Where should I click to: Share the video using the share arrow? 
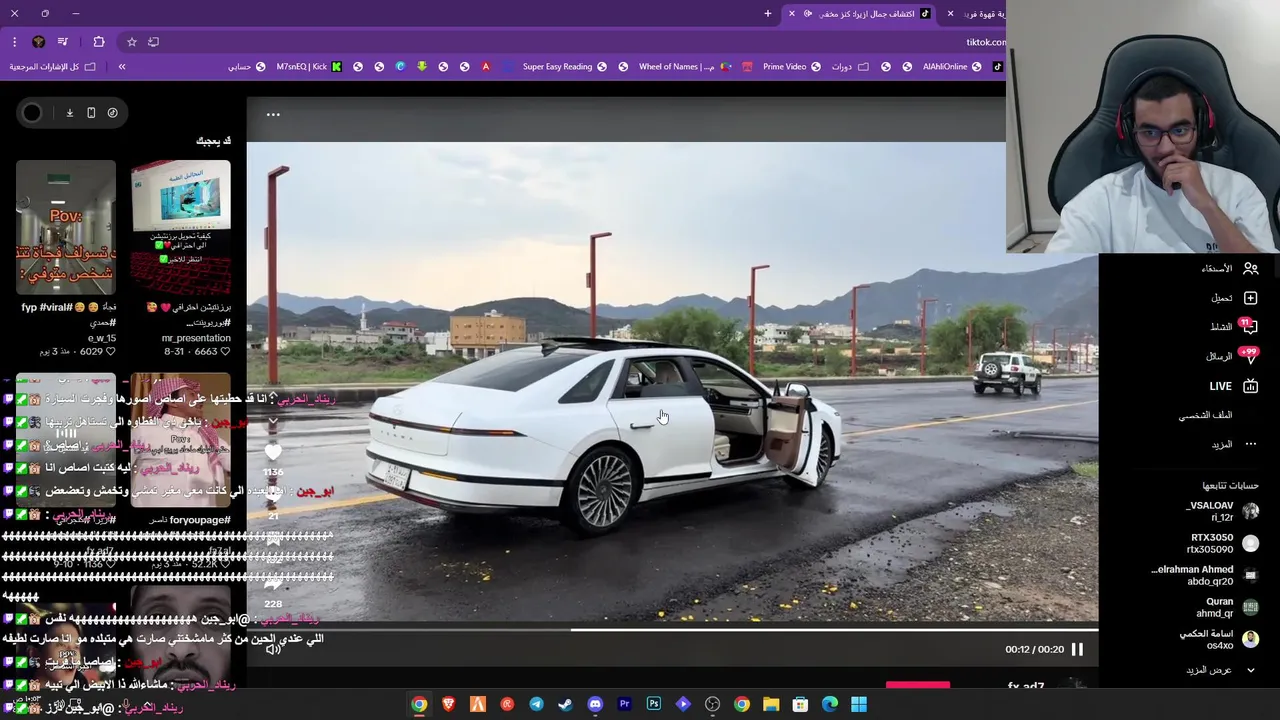coord(273,584)
